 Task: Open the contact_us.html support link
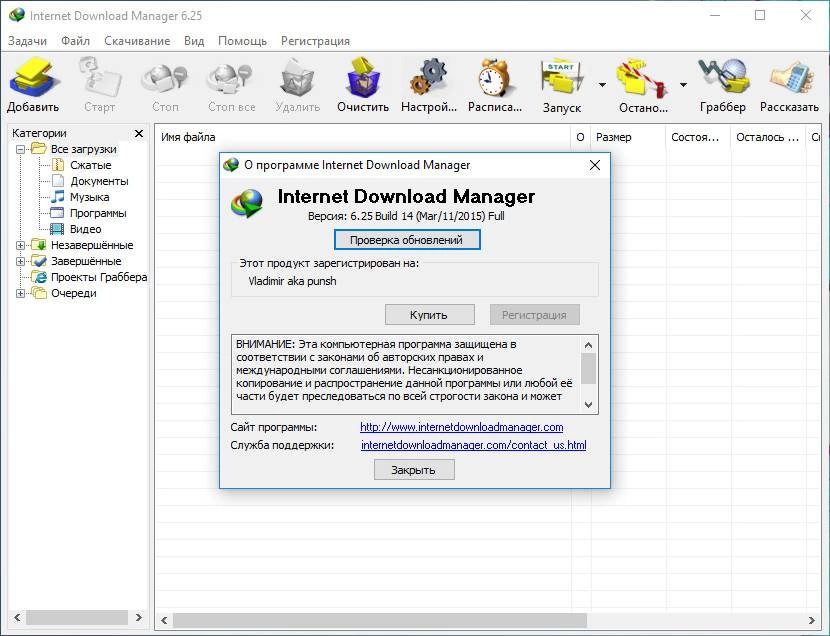pos(474,445)
